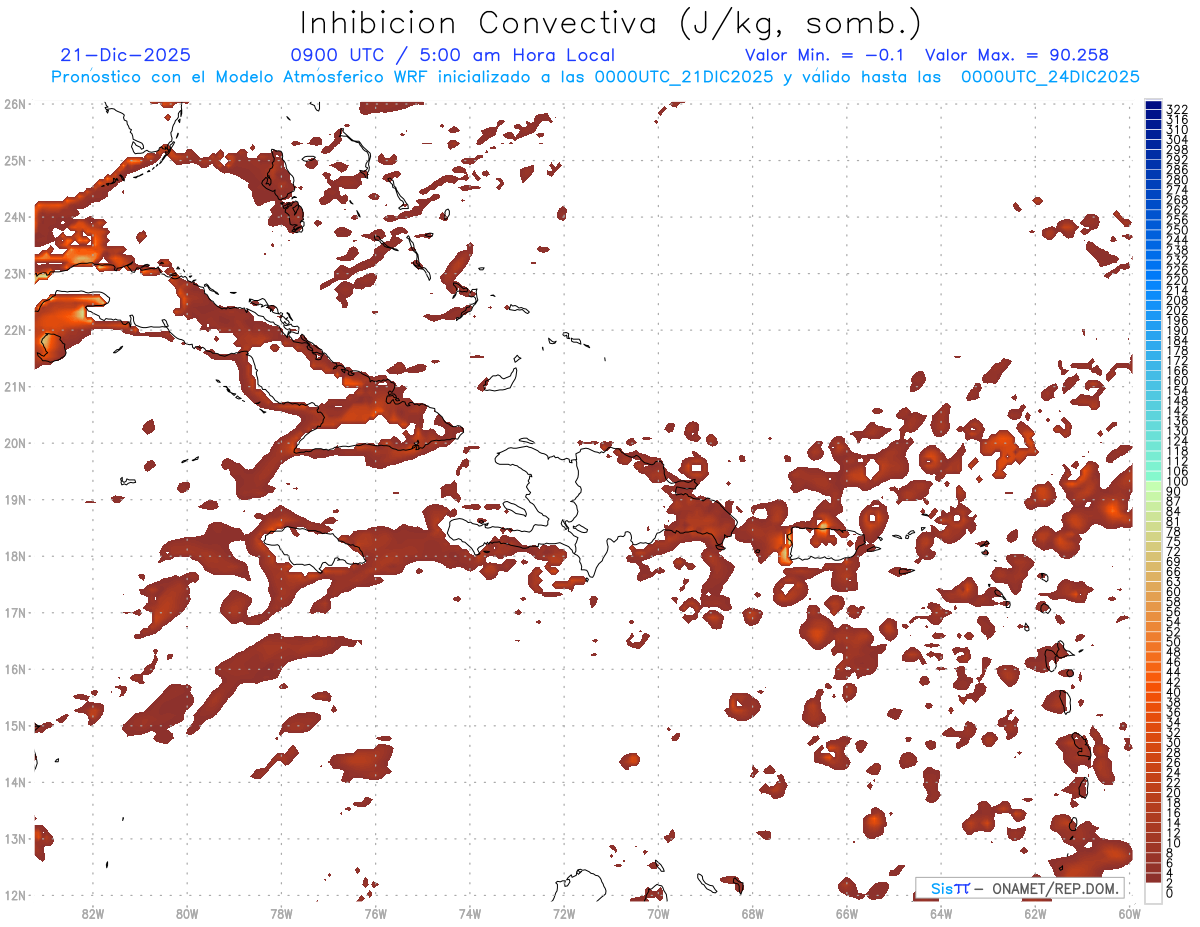Click the longitude label '82W'
This screenshot has height=927, width=1200.
tap(92, 912)
